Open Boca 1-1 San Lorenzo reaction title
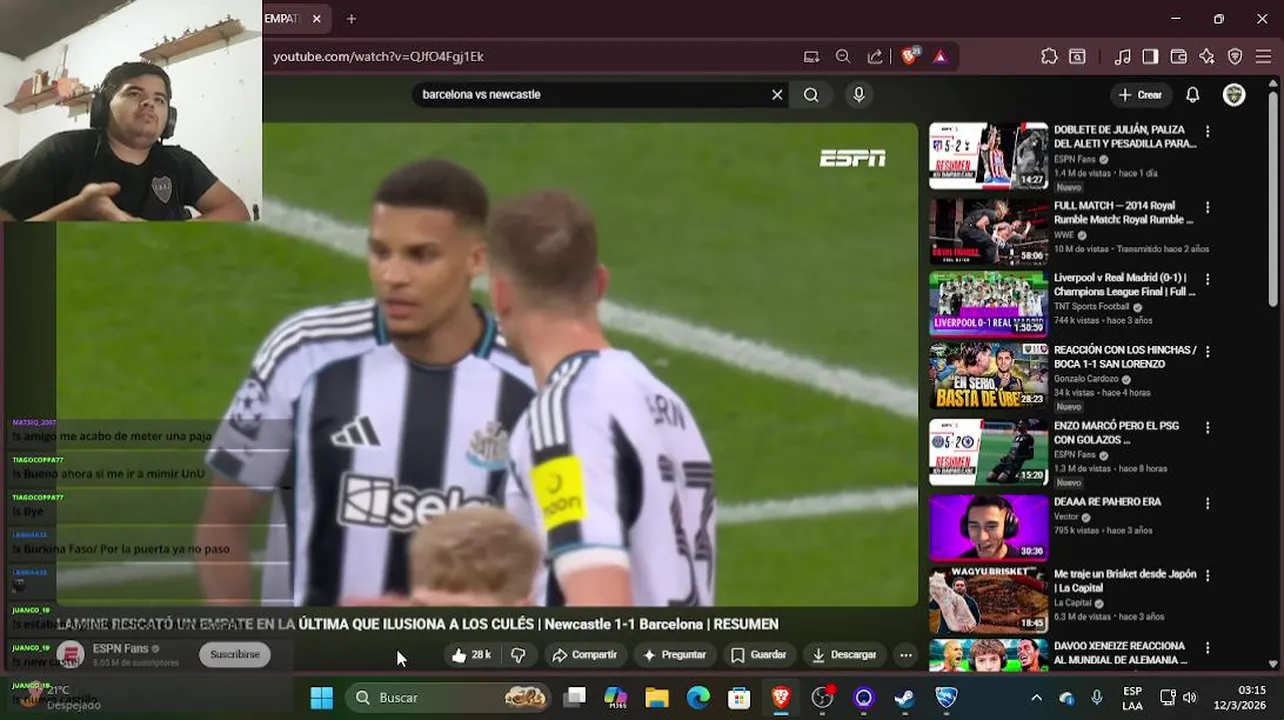This screenshot has height=720, width=1284. point(1125,357)
